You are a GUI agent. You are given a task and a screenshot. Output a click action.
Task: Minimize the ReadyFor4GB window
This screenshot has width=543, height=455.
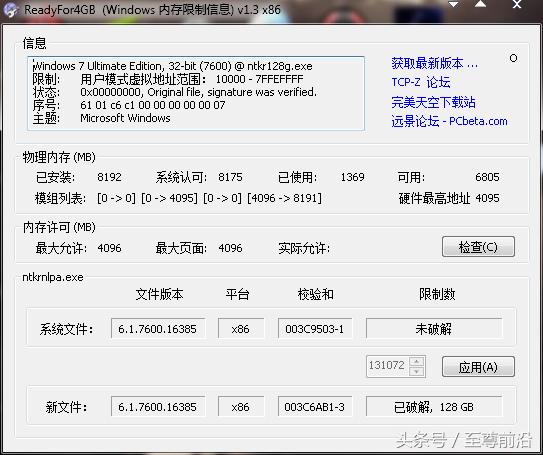click(x=454, y=5)
